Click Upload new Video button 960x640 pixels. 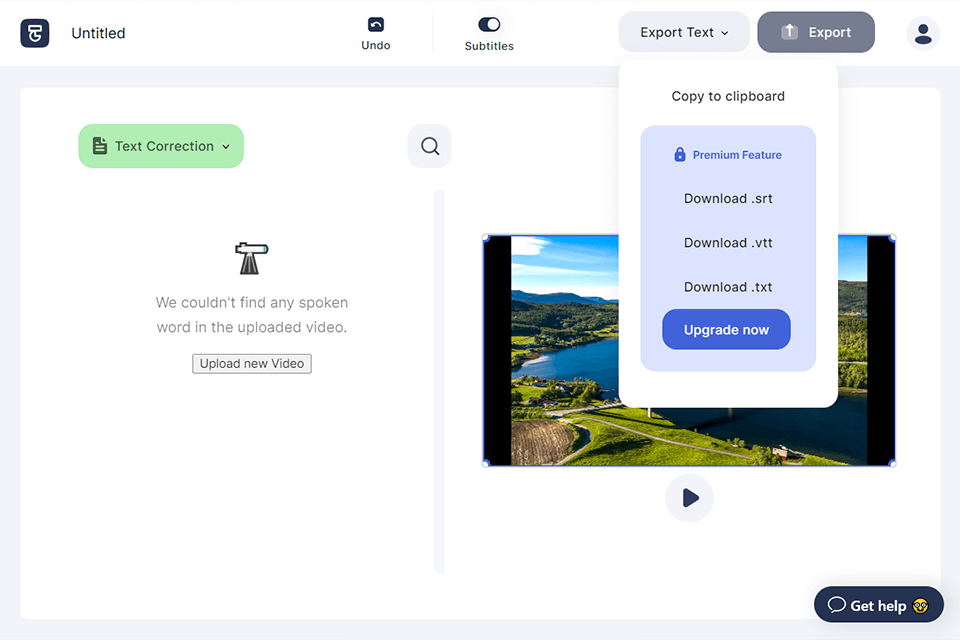click(x=252, y=364)
